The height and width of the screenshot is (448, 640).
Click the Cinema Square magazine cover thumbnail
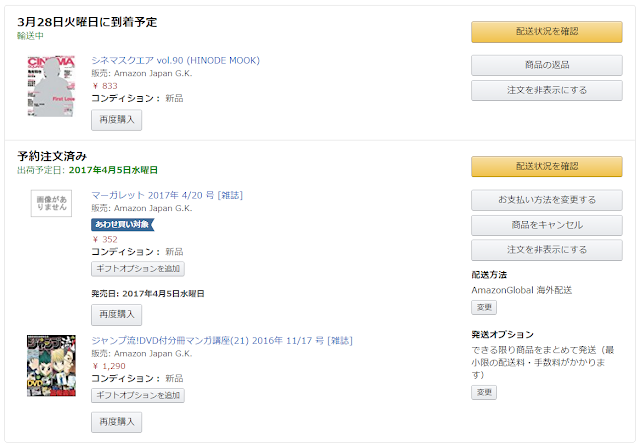pos(53,86)
